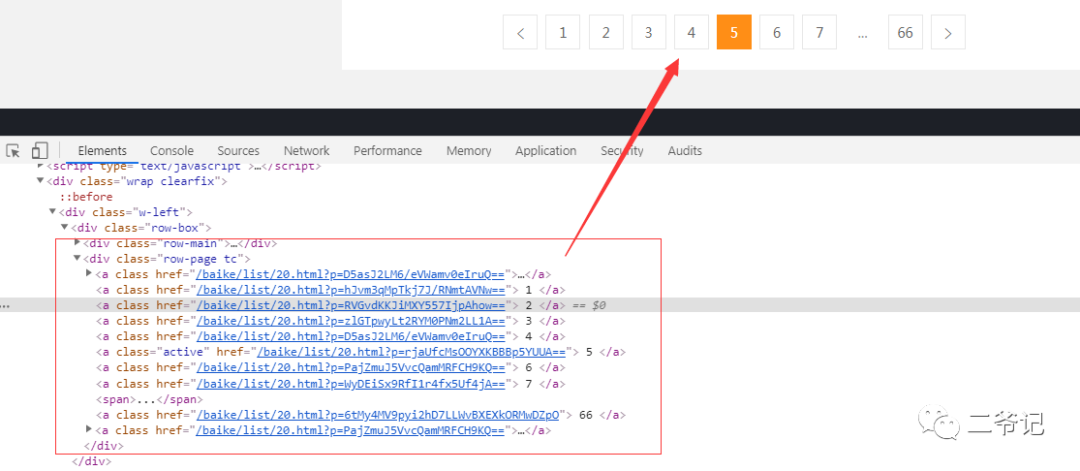Open page 6 in pagination
Screen dimensions: 1080x471
(x=776, y=32)
